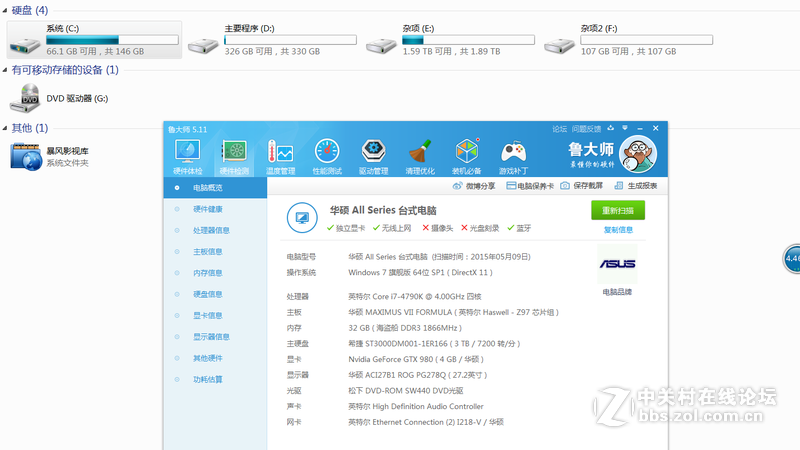Select the 电脑概览 sidebar tab

click(x=215, y=188)
